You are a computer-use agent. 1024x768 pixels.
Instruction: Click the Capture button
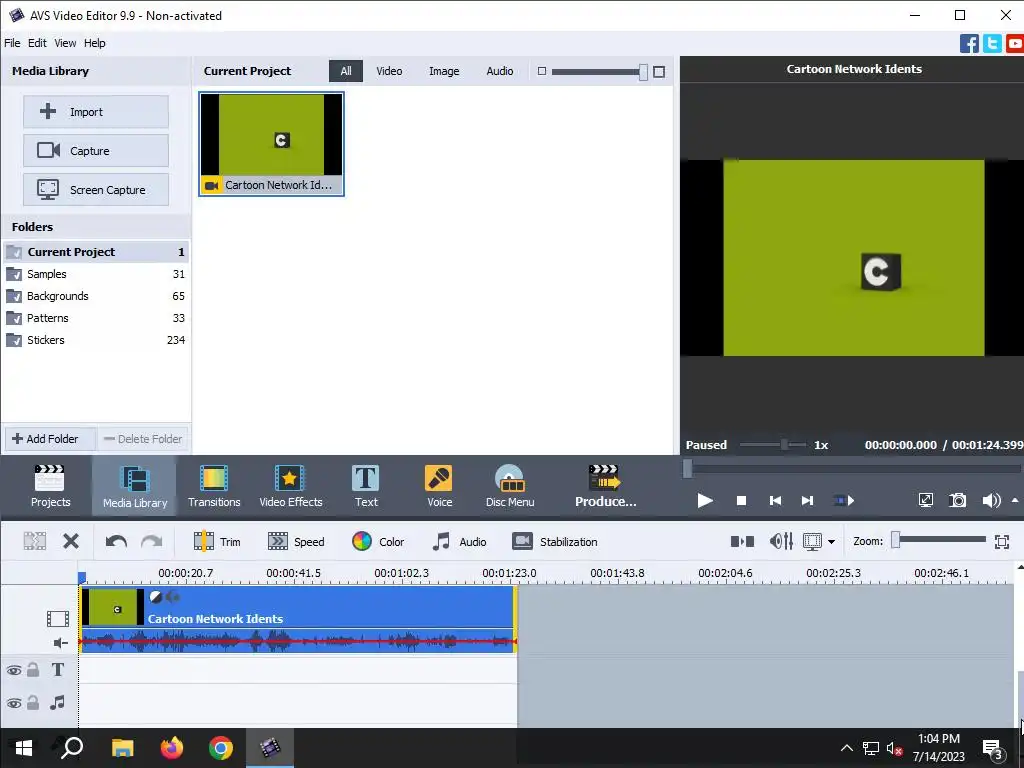coord(96,151)
